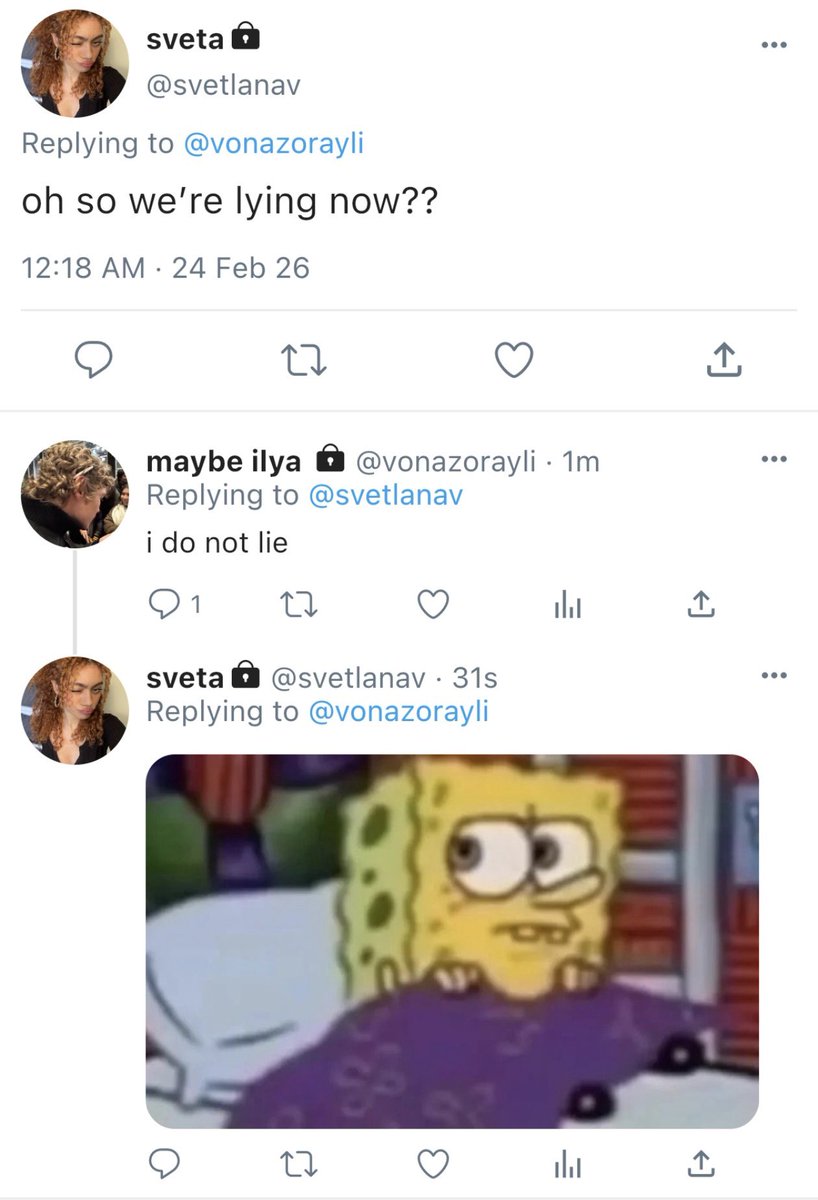Like the SpongeBob image reply
The width and height of the screenshot is (818, 1200).
tap(432, 1163)
